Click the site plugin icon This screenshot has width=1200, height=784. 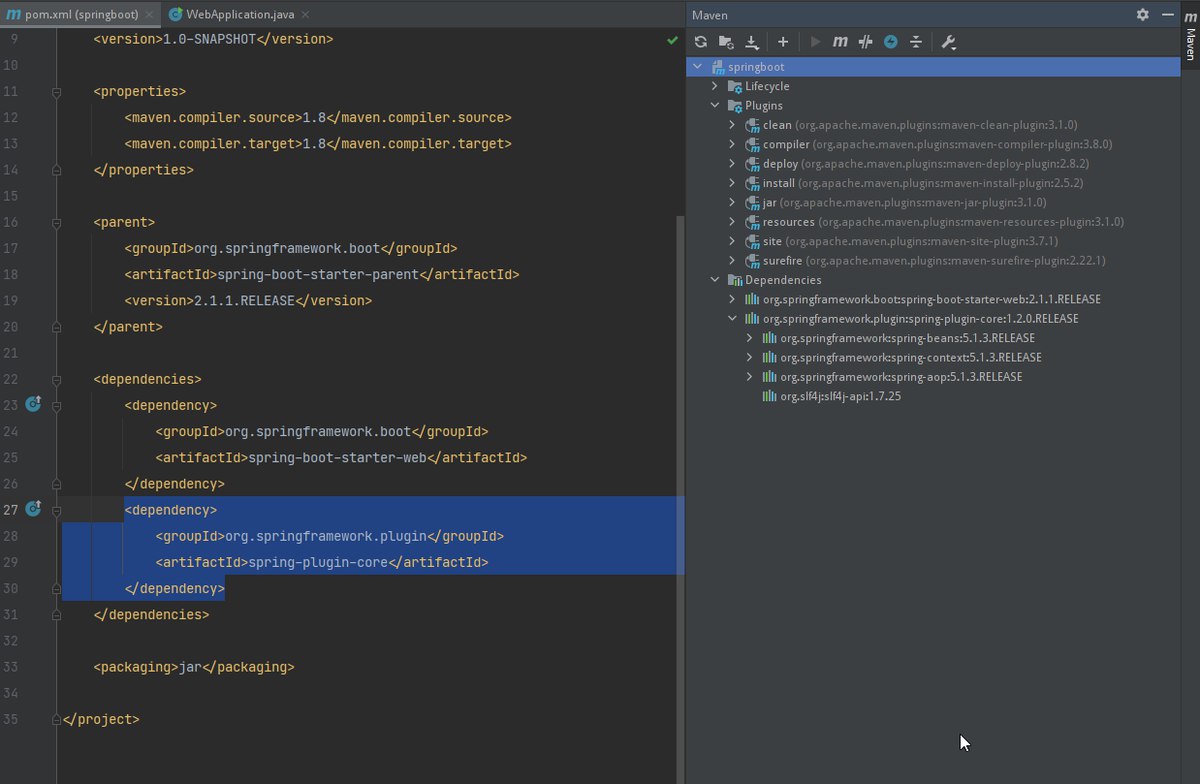pos(752,241)
